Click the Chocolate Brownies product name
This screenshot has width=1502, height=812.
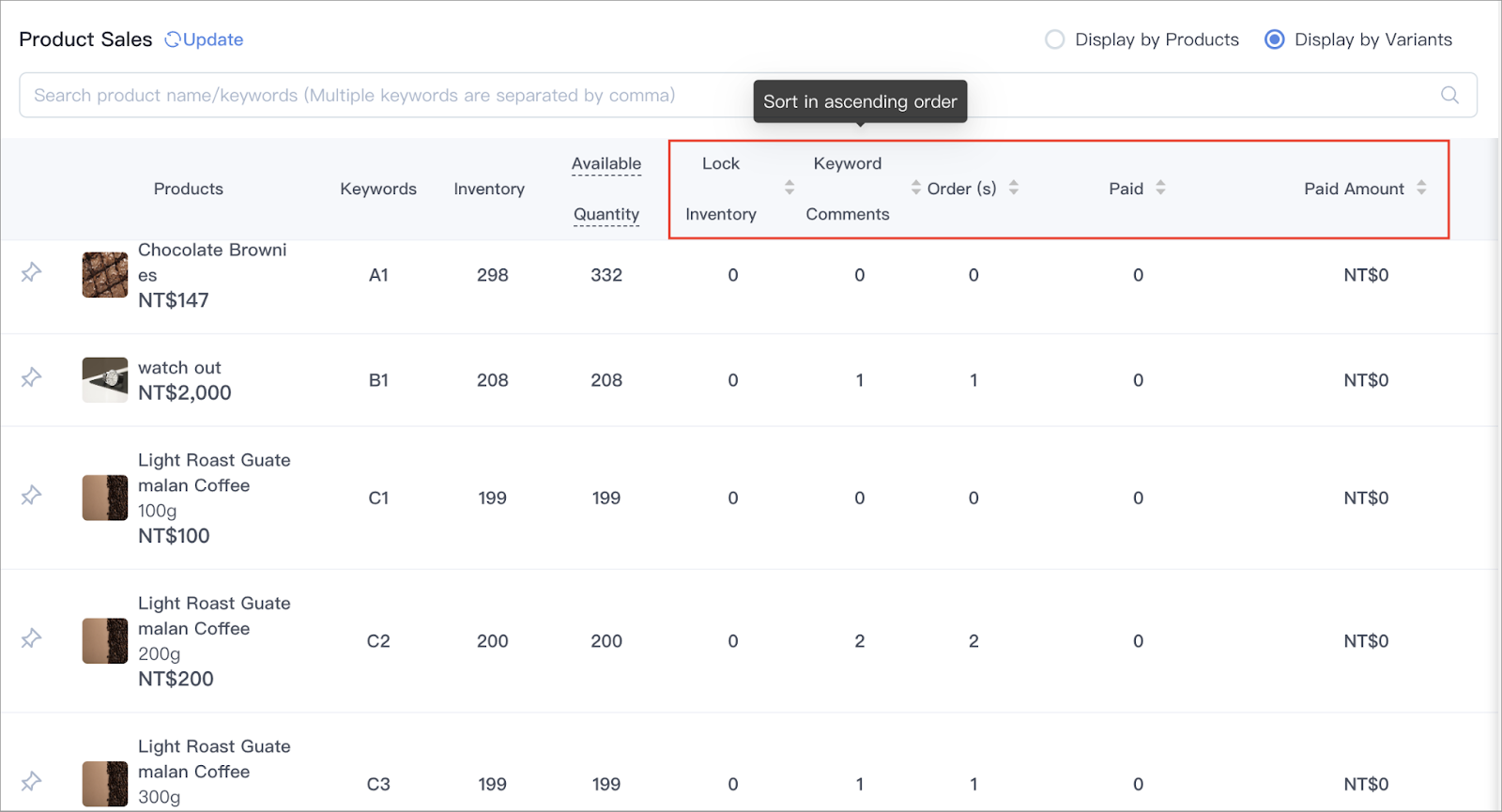point(212,262)
